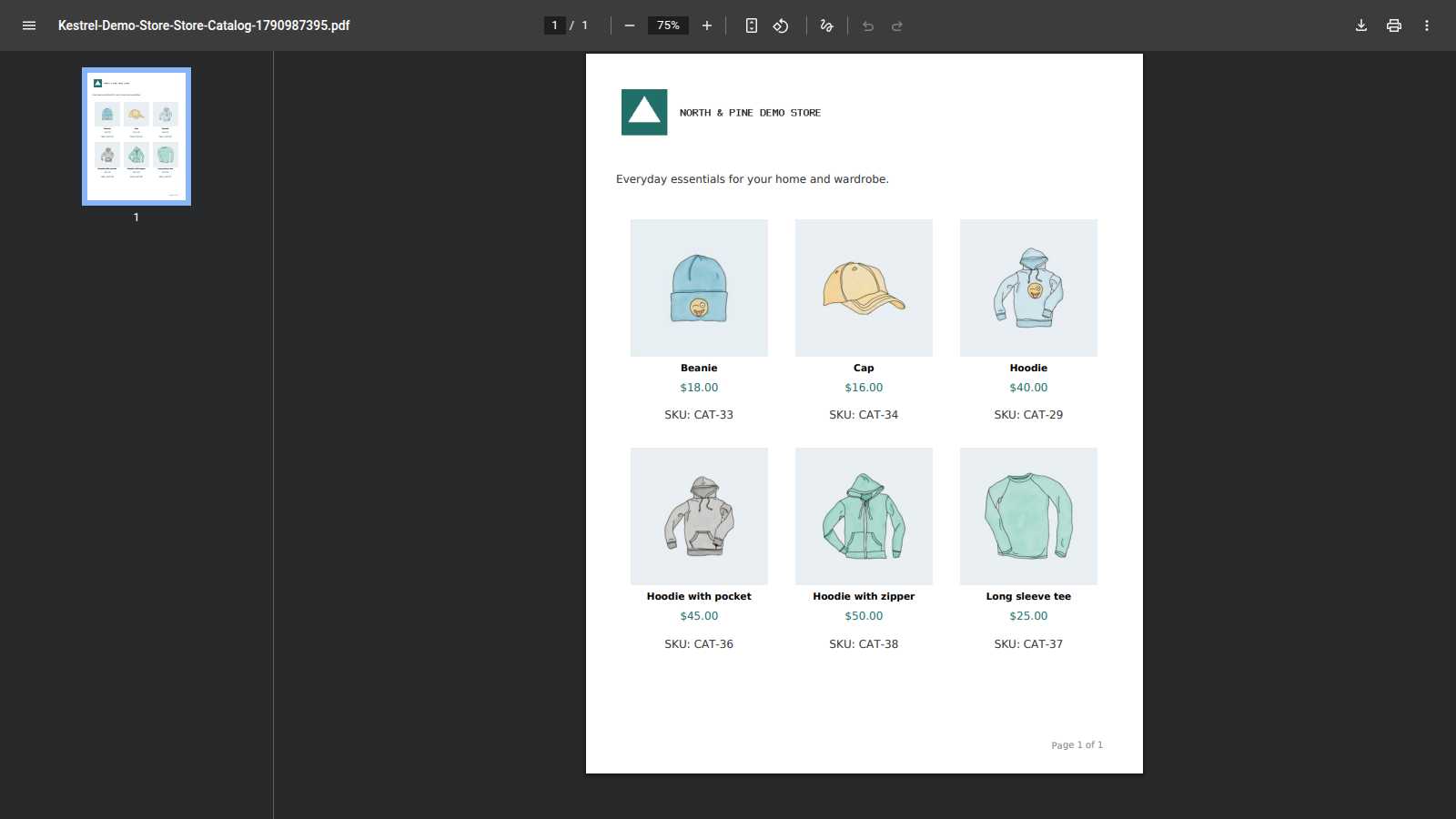Edit the 75% zoom level field
The height and width of the screenshot is (819, 1456).
pyautogui.click(x=668, y=25)
